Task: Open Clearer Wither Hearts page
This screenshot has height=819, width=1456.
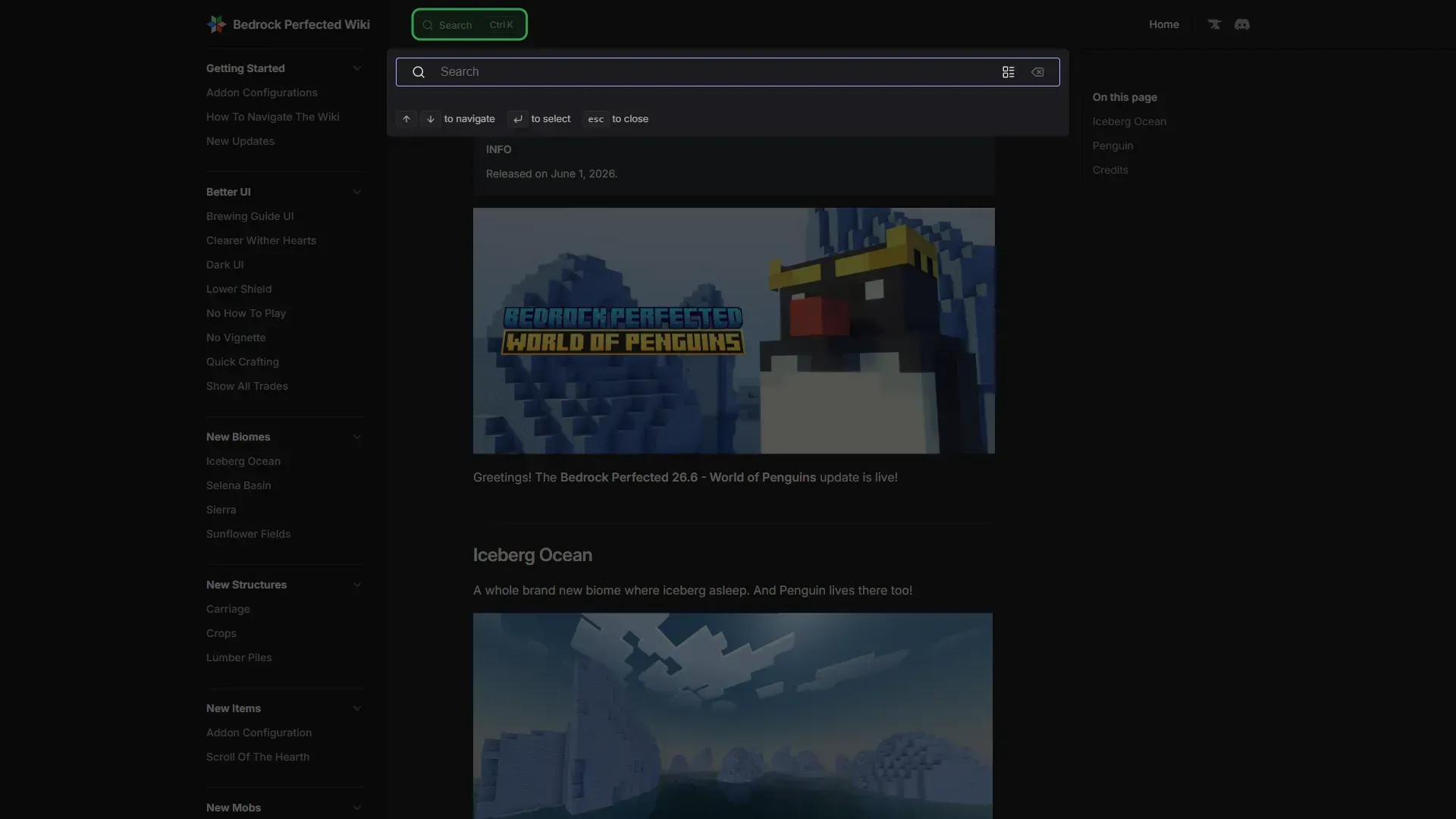Action: pyautogui.click(x=261, y=240)
